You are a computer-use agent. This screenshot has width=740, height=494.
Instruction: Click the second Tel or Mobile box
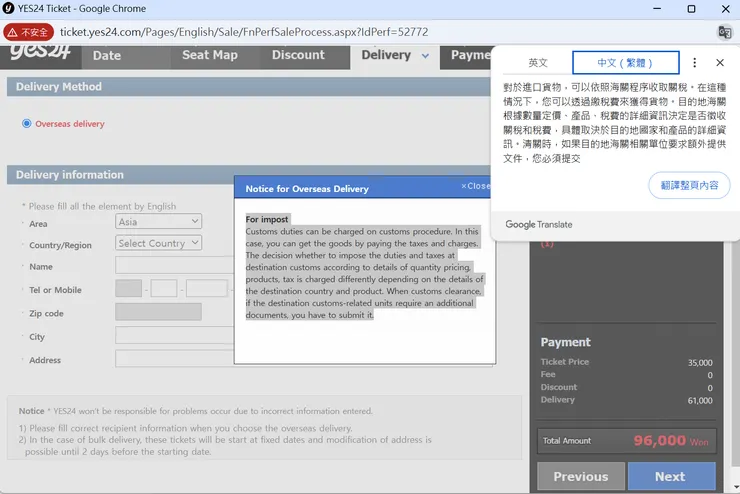pyautogui.click(x=164, y=288)
